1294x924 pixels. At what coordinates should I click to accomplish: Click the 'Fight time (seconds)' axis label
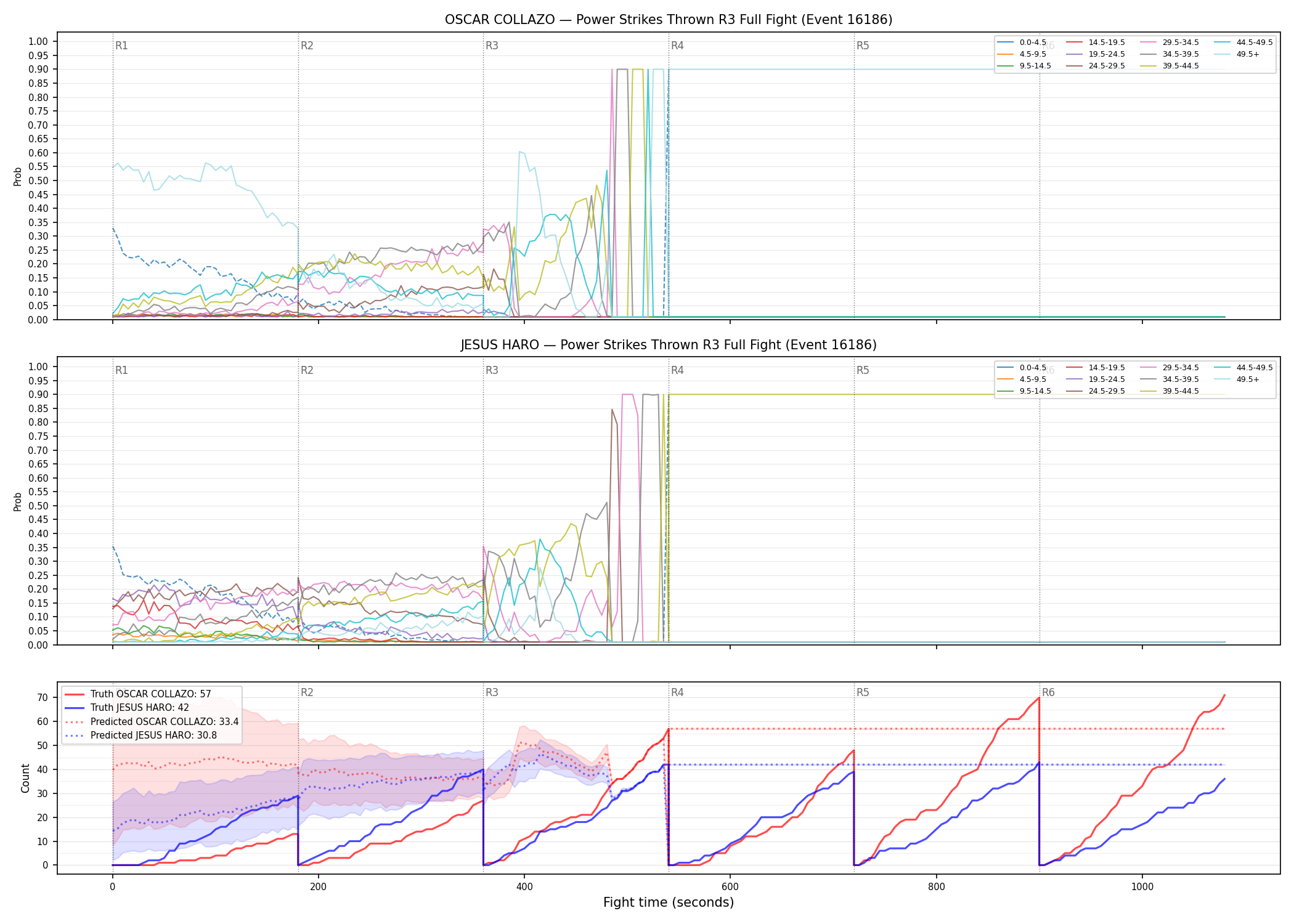tap(669, 902)
